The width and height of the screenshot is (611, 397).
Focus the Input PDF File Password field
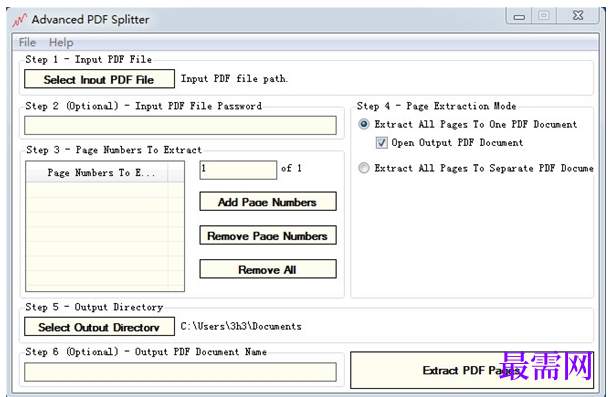180,125
